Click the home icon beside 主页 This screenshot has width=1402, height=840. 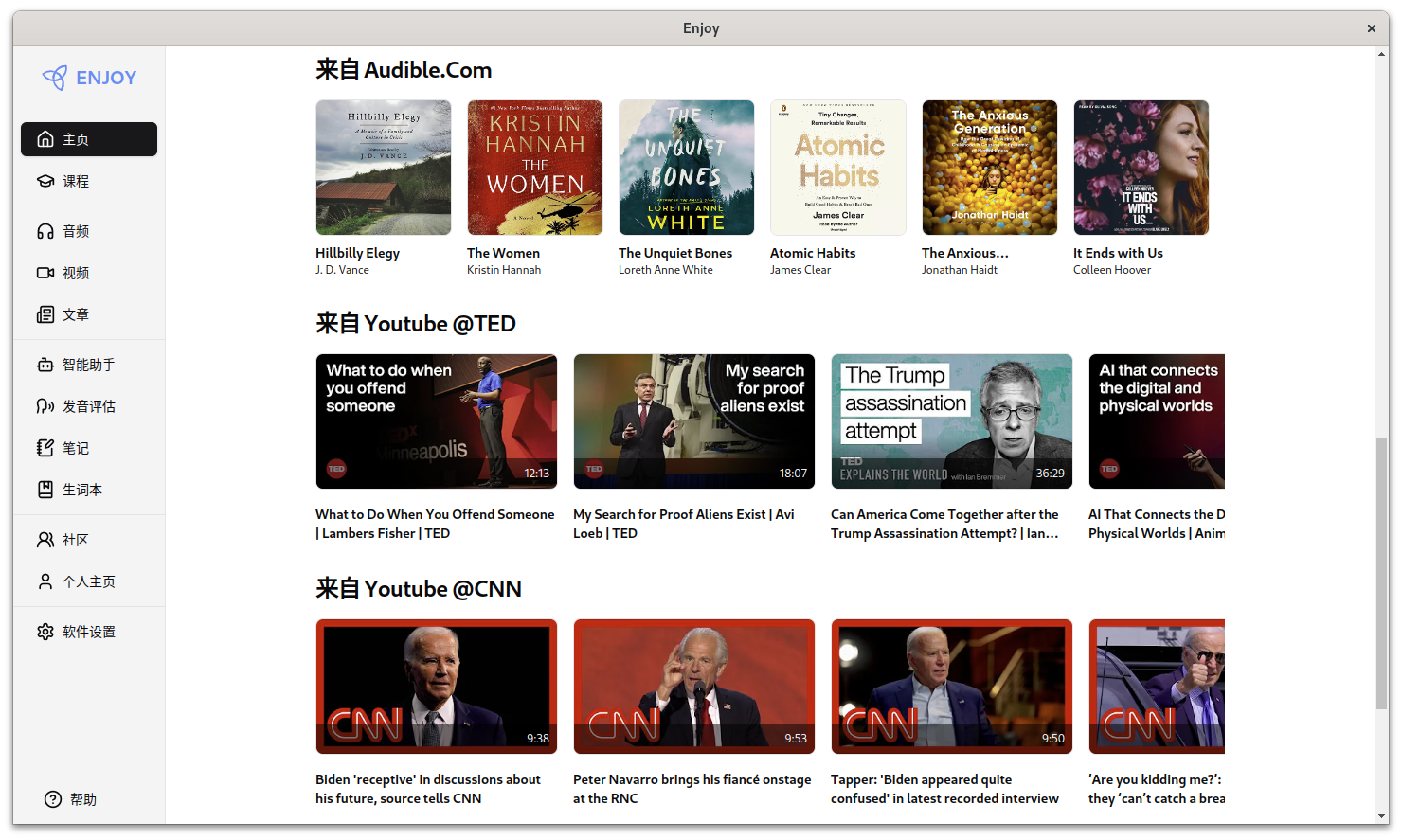45,139
